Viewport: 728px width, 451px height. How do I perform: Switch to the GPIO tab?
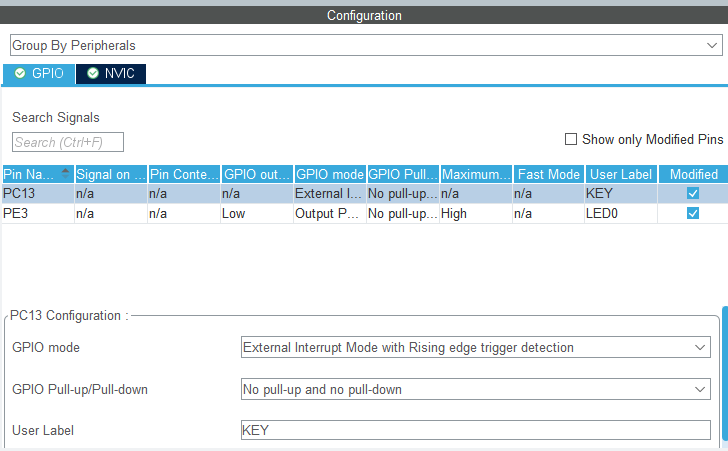39,74
